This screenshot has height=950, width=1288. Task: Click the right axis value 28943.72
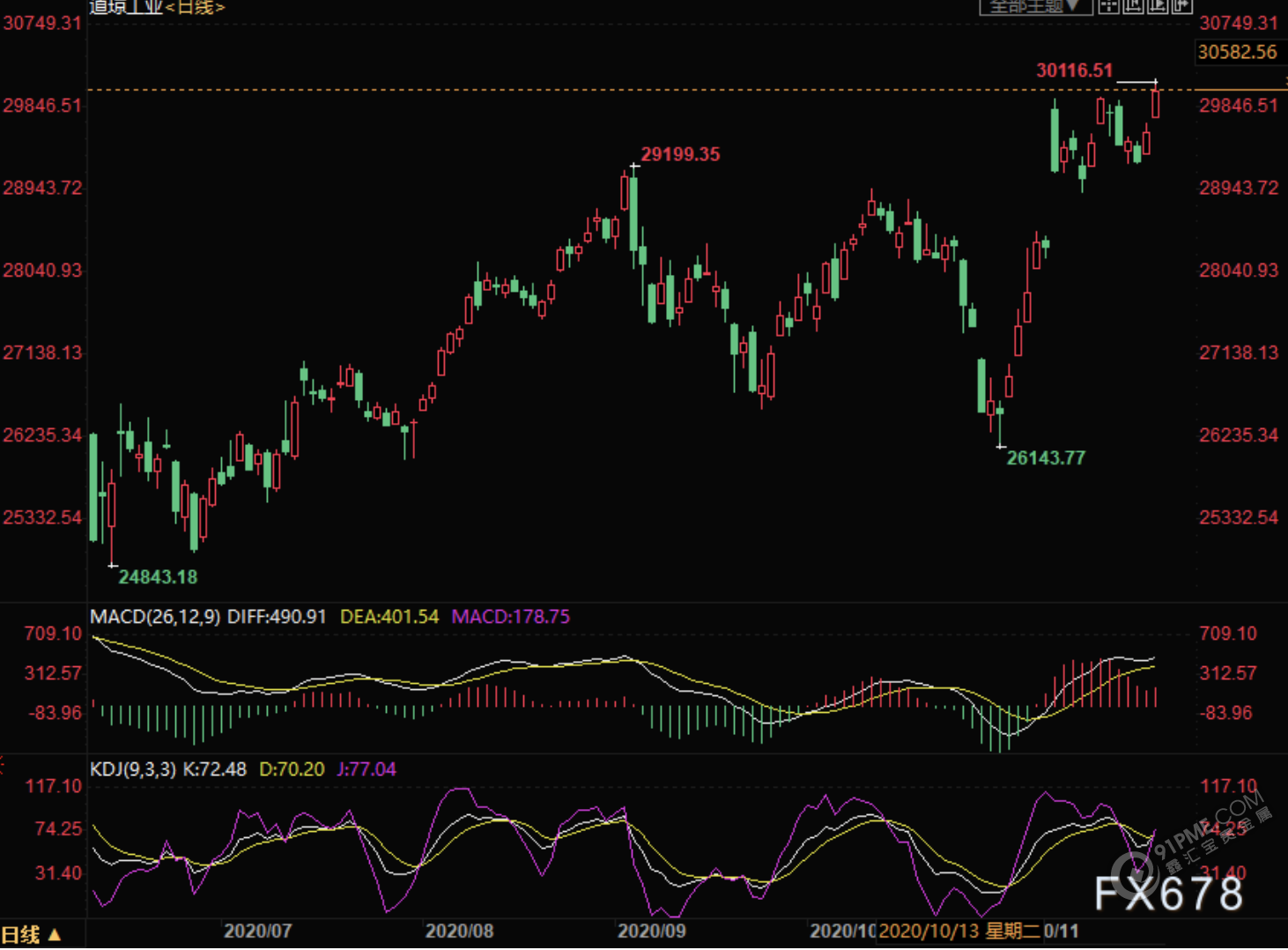pos(1238,188)
